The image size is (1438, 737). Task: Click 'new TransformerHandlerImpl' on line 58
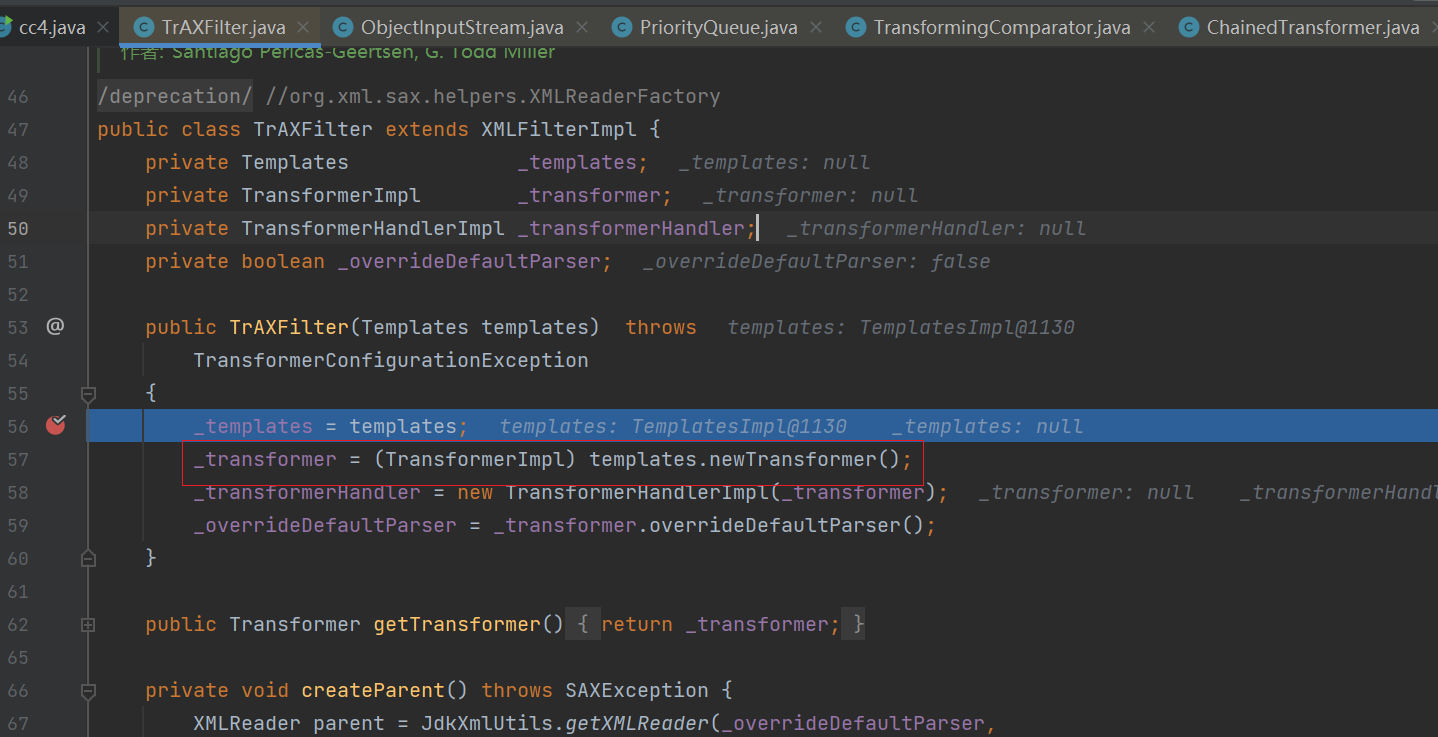pyautogui.click(x=613, y=492)
